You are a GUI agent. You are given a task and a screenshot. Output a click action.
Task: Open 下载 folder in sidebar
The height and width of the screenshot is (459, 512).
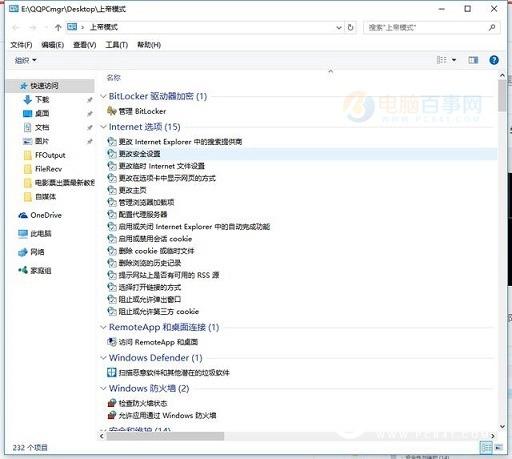42,99
